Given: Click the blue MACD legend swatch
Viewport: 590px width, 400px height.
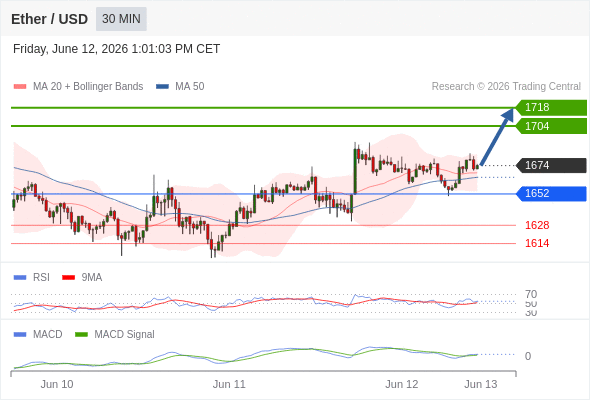Looking at the screenshot, I should click(20, 335).
